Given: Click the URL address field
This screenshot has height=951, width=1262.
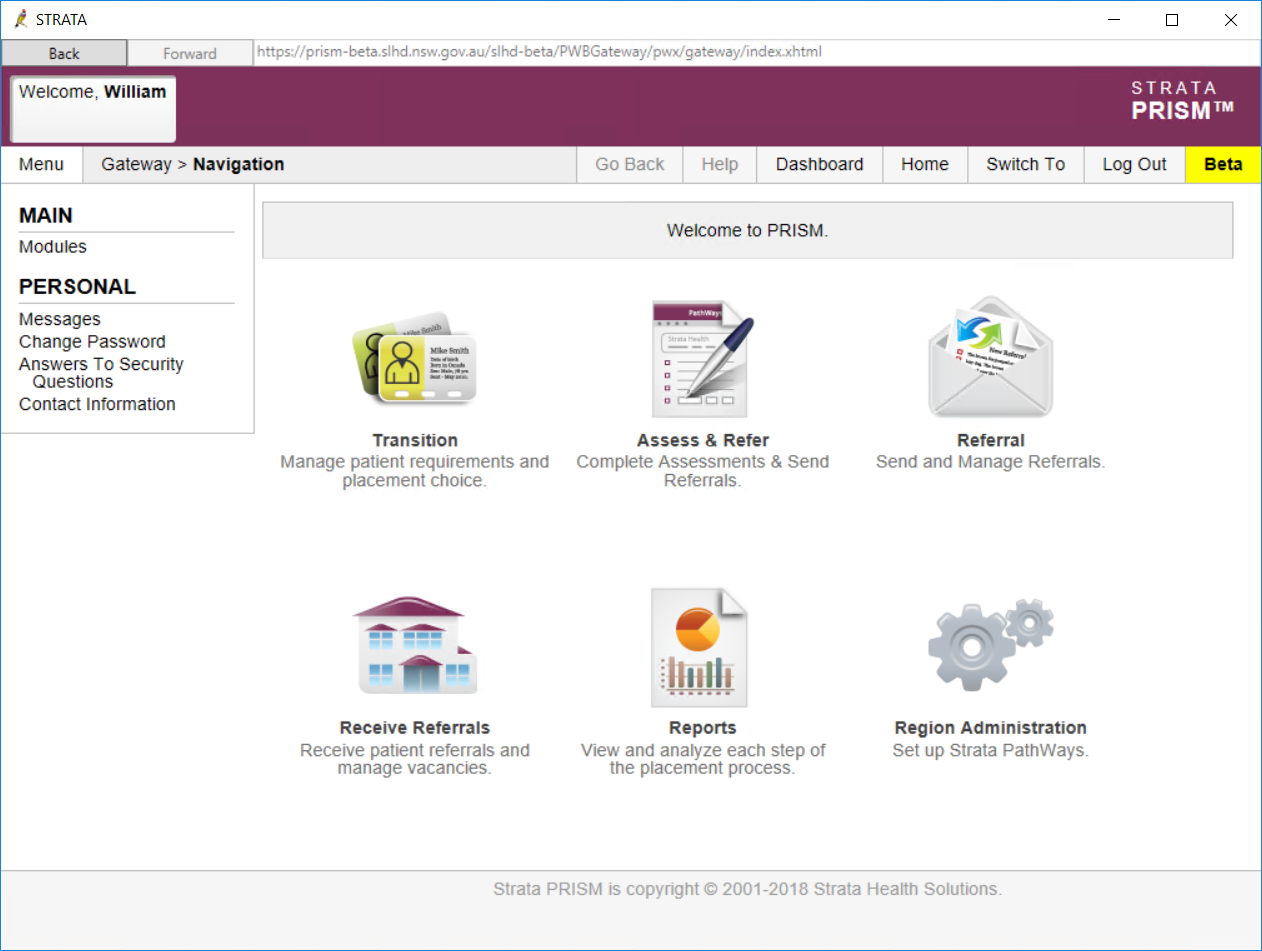Looking at the screenshot, I should pos(756,51).
